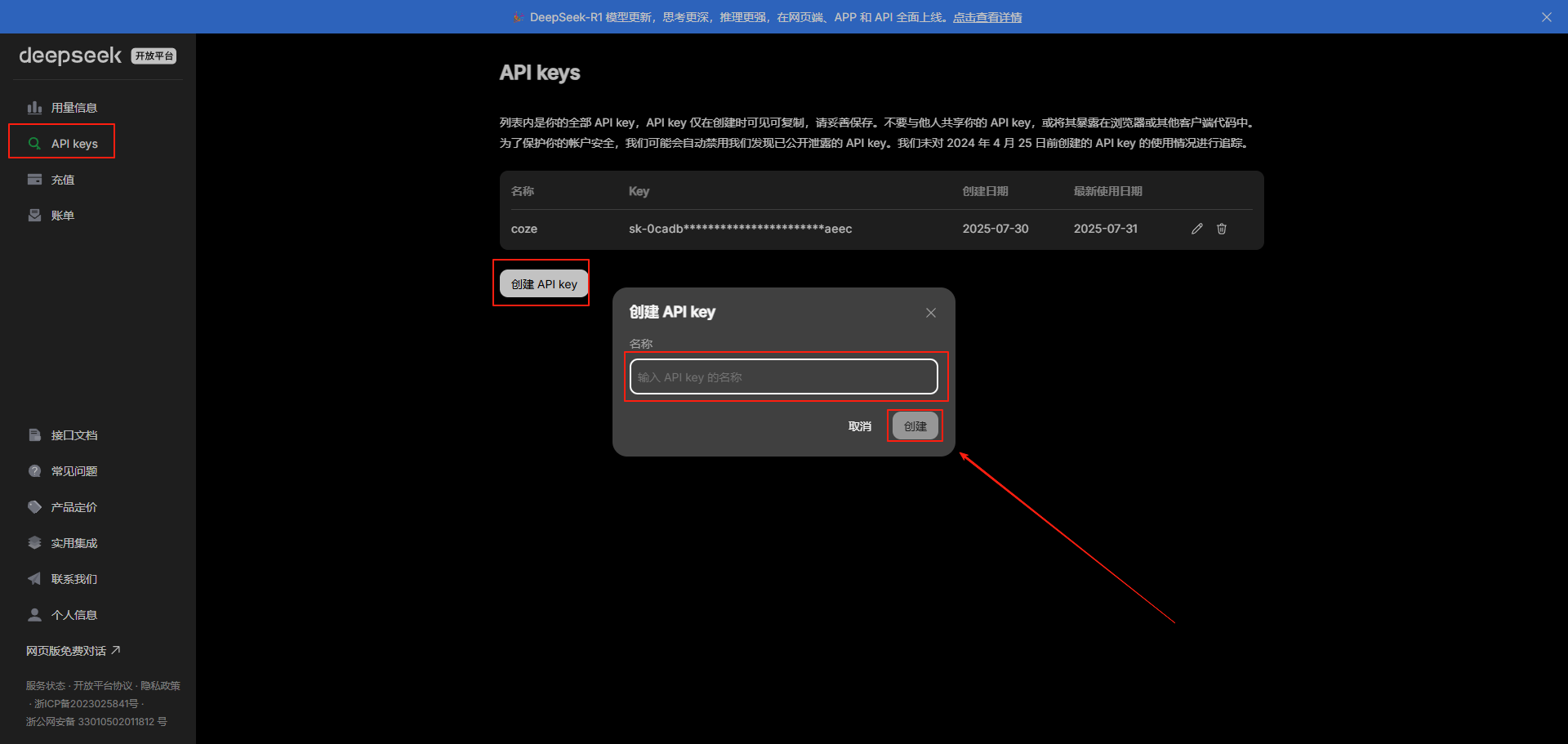Viewport: 1568px width, 744px height.
Task: Click the 开放平台 badge
Action: 154,56
